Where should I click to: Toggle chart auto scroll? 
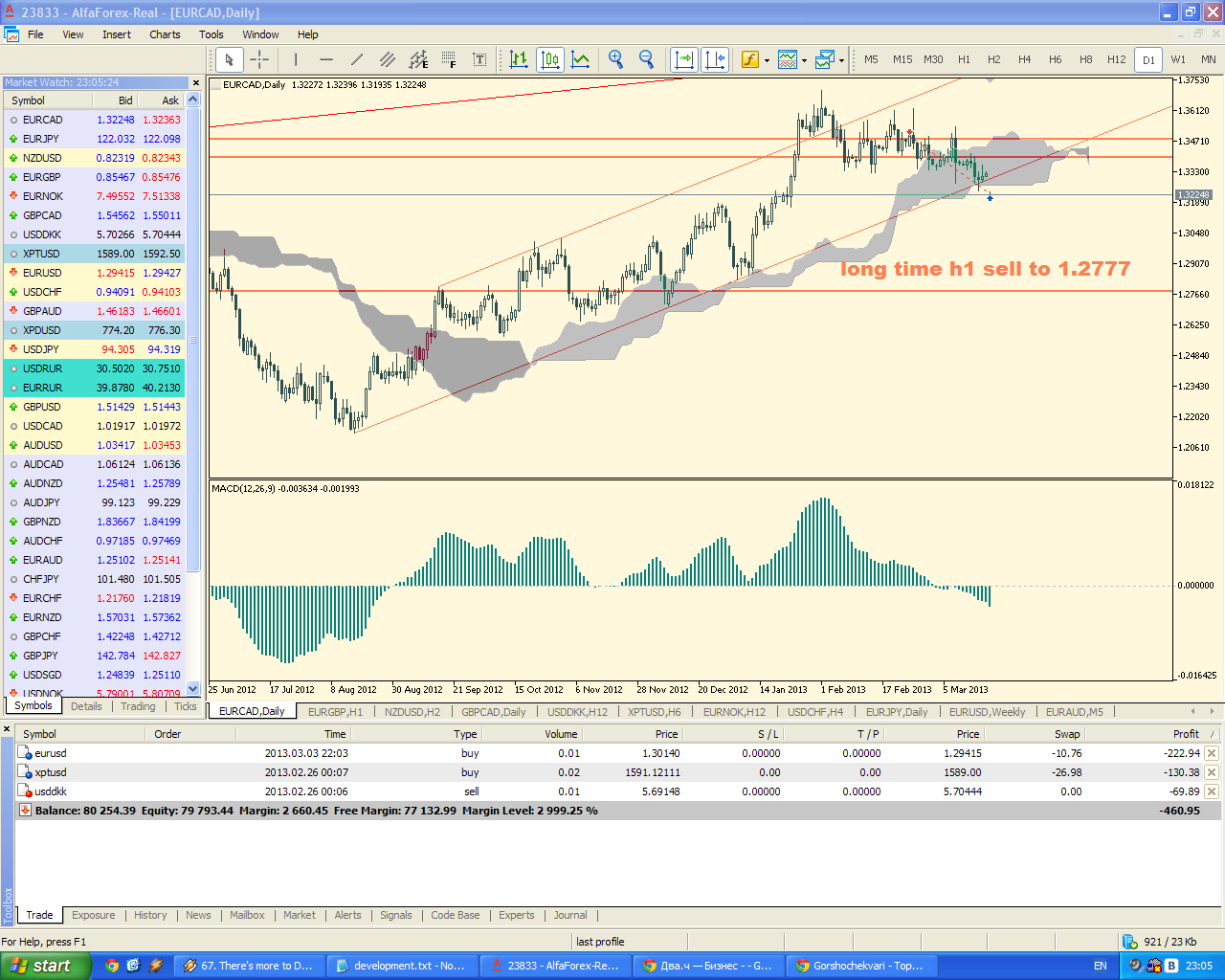[x=684, y=59]
